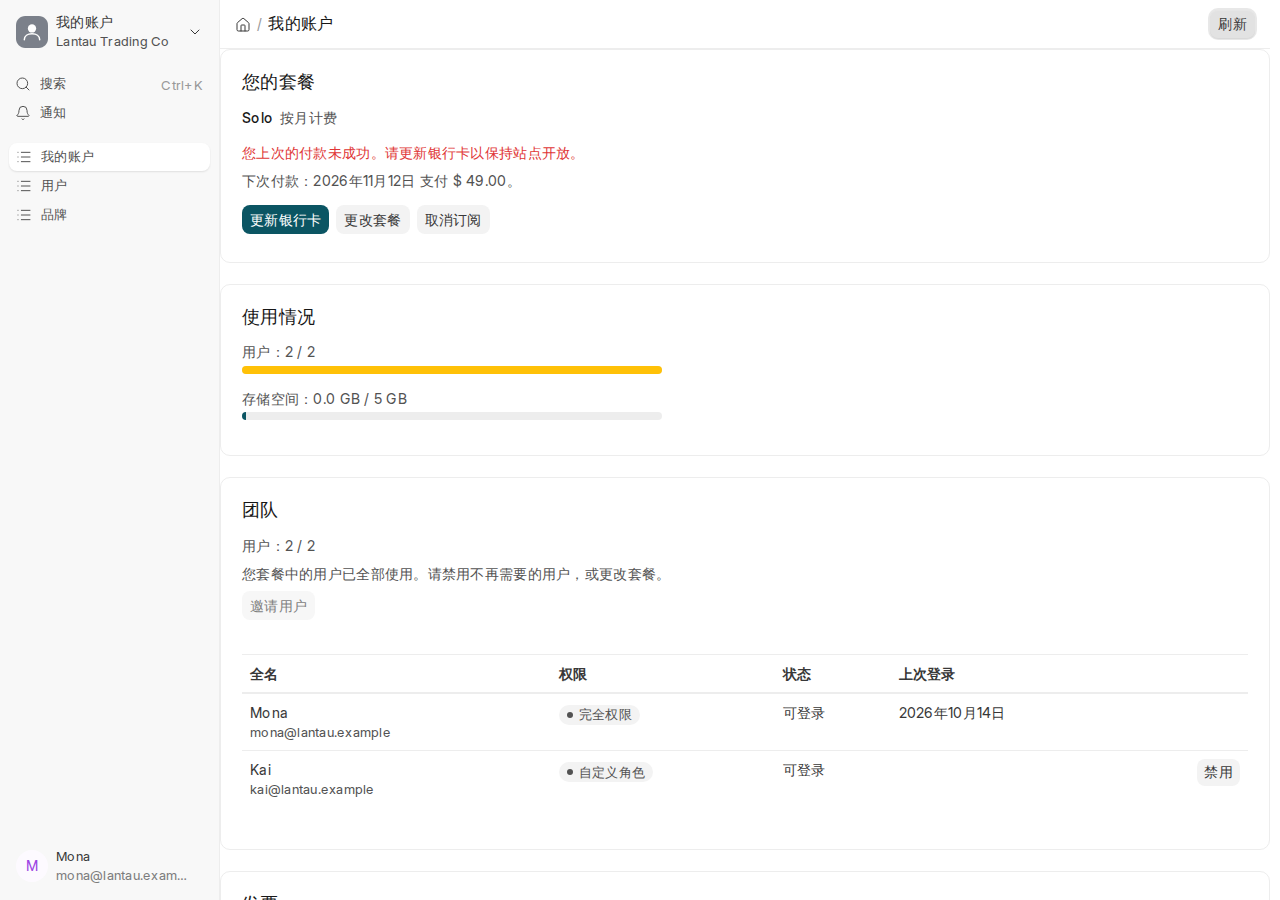Click the 您的套餐 heading
Screen dimensions: 1280x900
click(279, 82)
